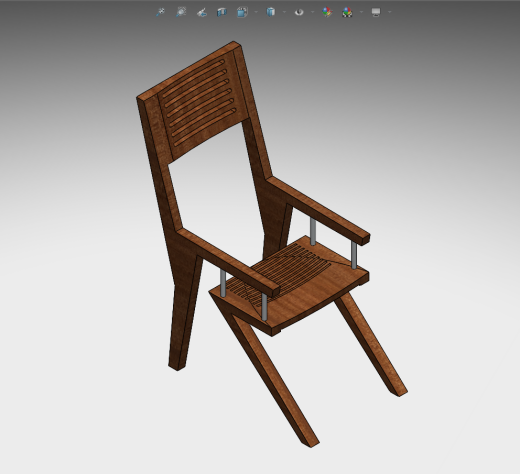Image resolution: width=520 pixels, height=474 pixels.
Task: Click the Apply Scene icon
Action: point(347,12)
